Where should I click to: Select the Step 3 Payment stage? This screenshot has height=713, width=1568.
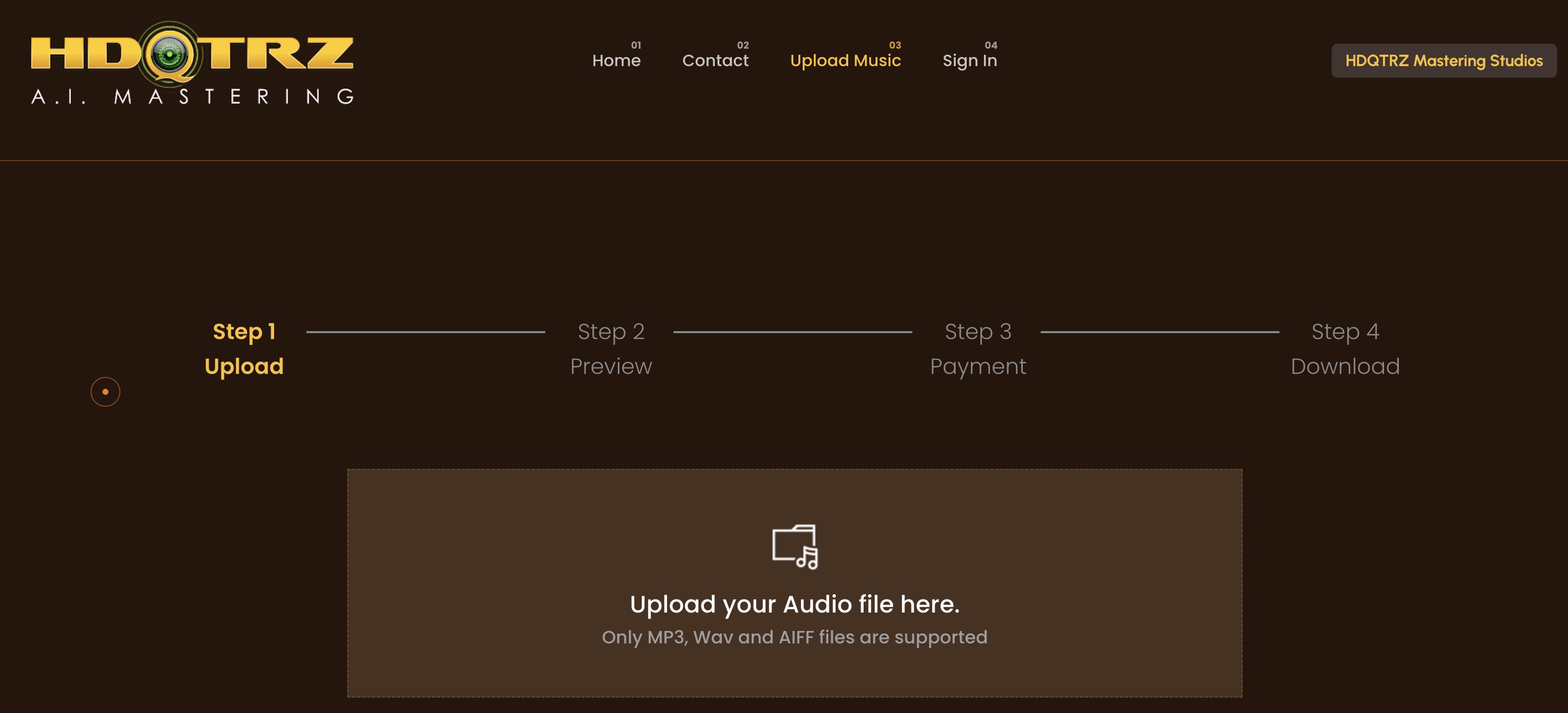coord(978,349)
